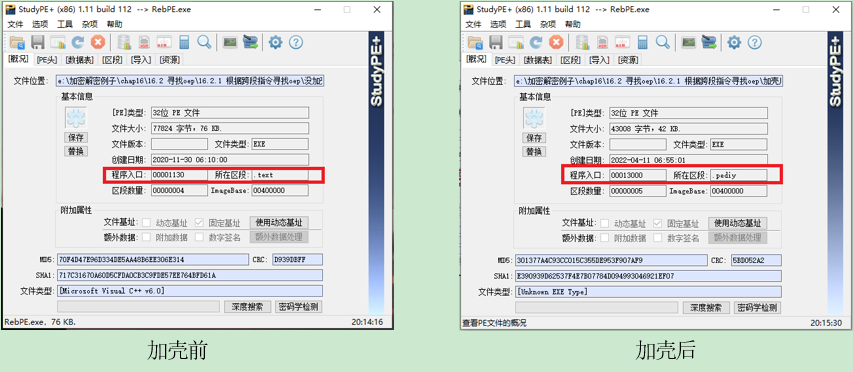Open 工具 menu in 加壳前 window
This screenshot has width=853, height=372.
(65, 24)
